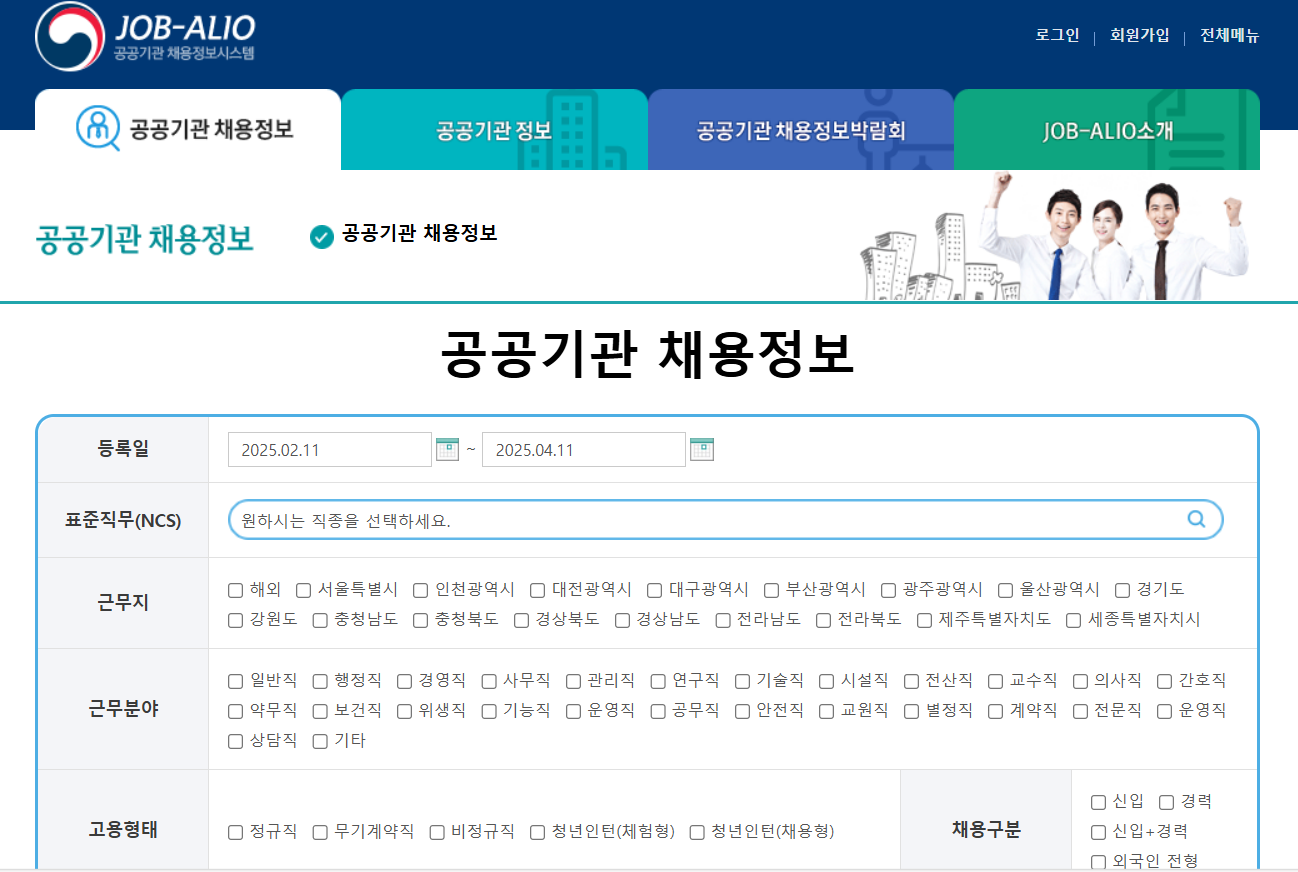
Task: Switch to the JOB-ALIO소개 tab
Action: (1107, 129)
